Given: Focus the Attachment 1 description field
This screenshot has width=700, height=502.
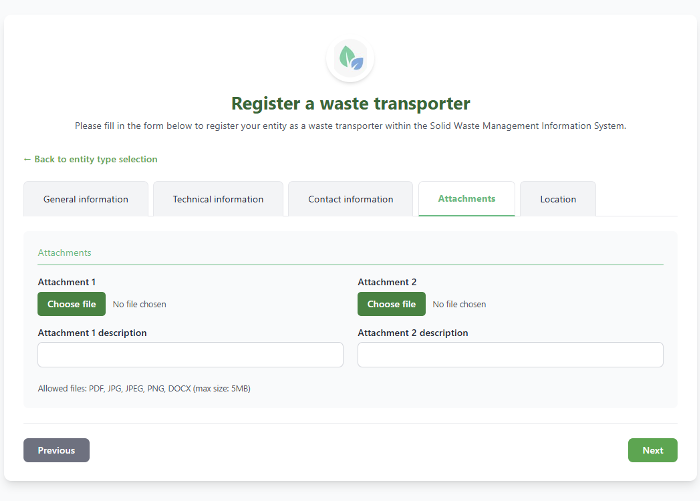Looking at the screenshot, I should pyautogui.click(x=191, y=355).
